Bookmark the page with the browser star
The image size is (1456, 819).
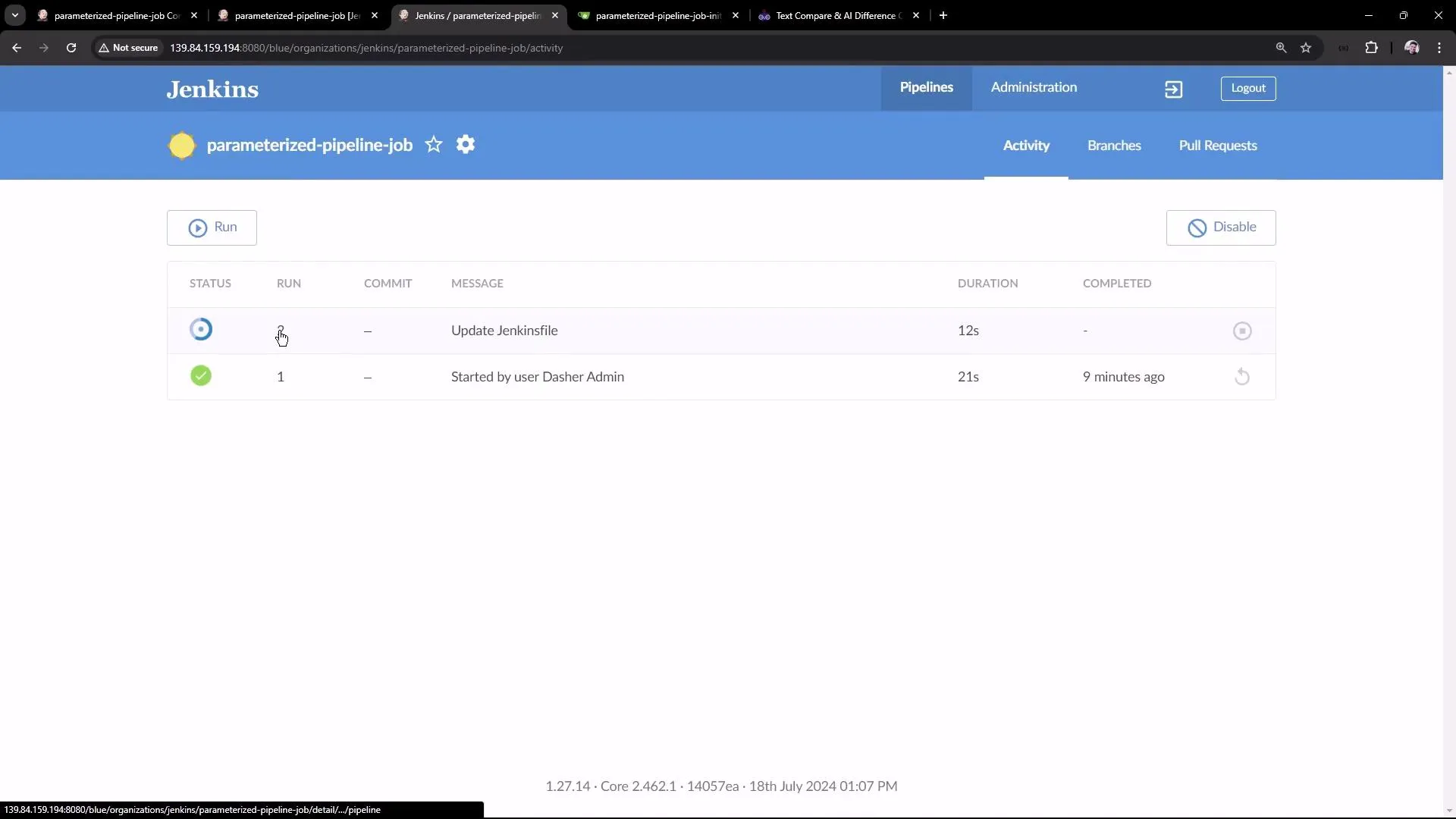point(1307,47)
